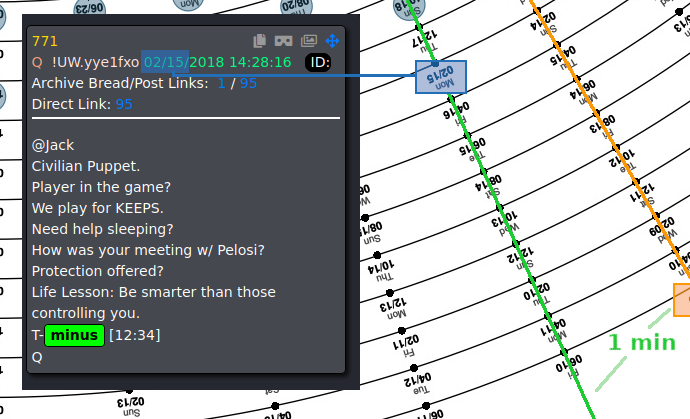Click the green 1 min label
This screenshot has height=419, width=690.
[x=642, y=343]
